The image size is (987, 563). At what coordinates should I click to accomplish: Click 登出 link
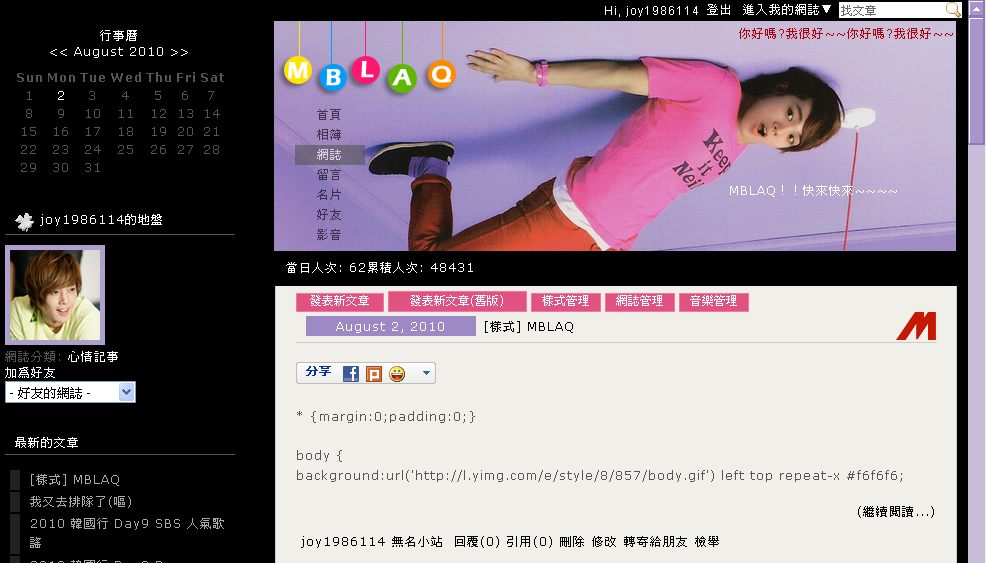tap(719, 10)
